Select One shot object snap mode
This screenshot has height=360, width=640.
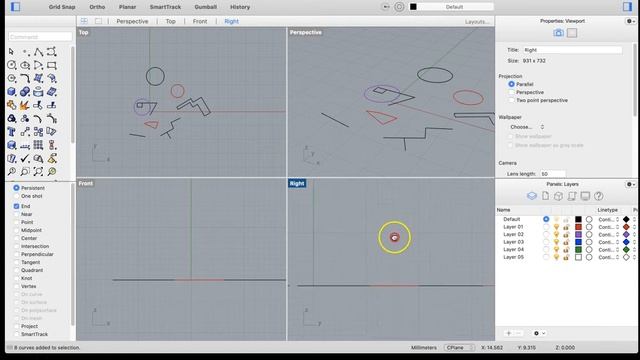click(x=16, y=196)
